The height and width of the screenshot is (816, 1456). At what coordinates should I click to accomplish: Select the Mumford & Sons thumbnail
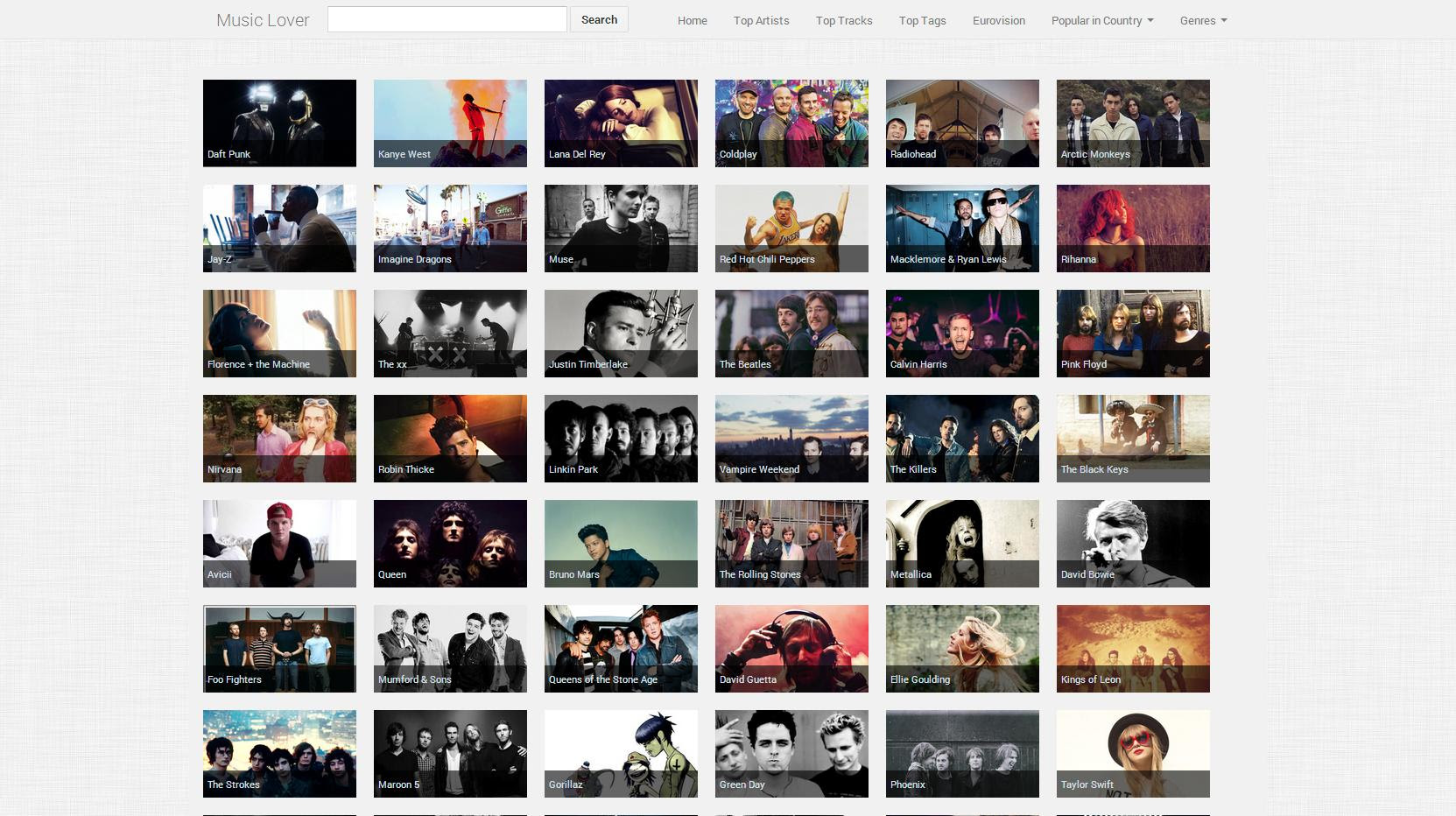coord(450,649)
